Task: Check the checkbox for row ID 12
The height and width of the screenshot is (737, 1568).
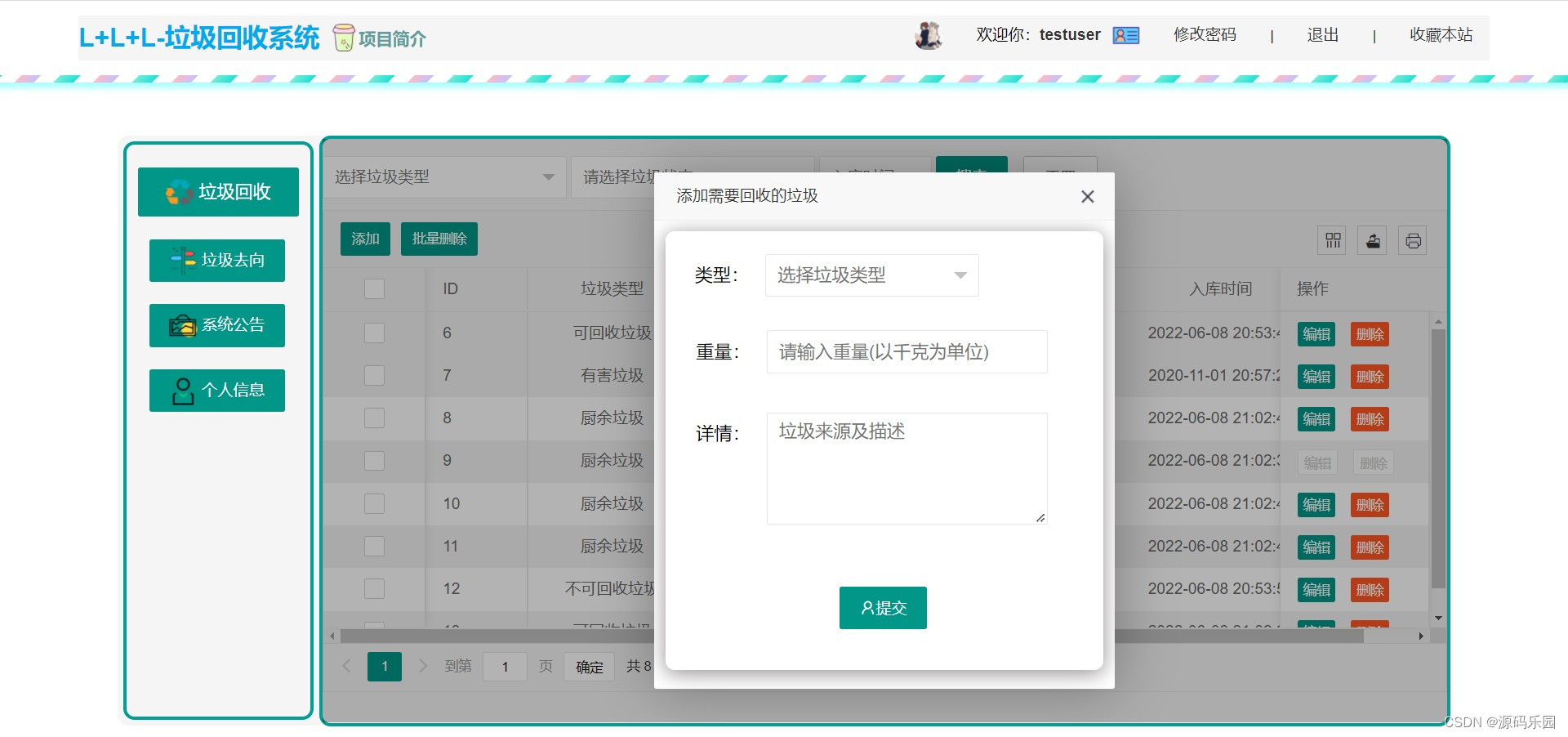Action: [374, 587]
